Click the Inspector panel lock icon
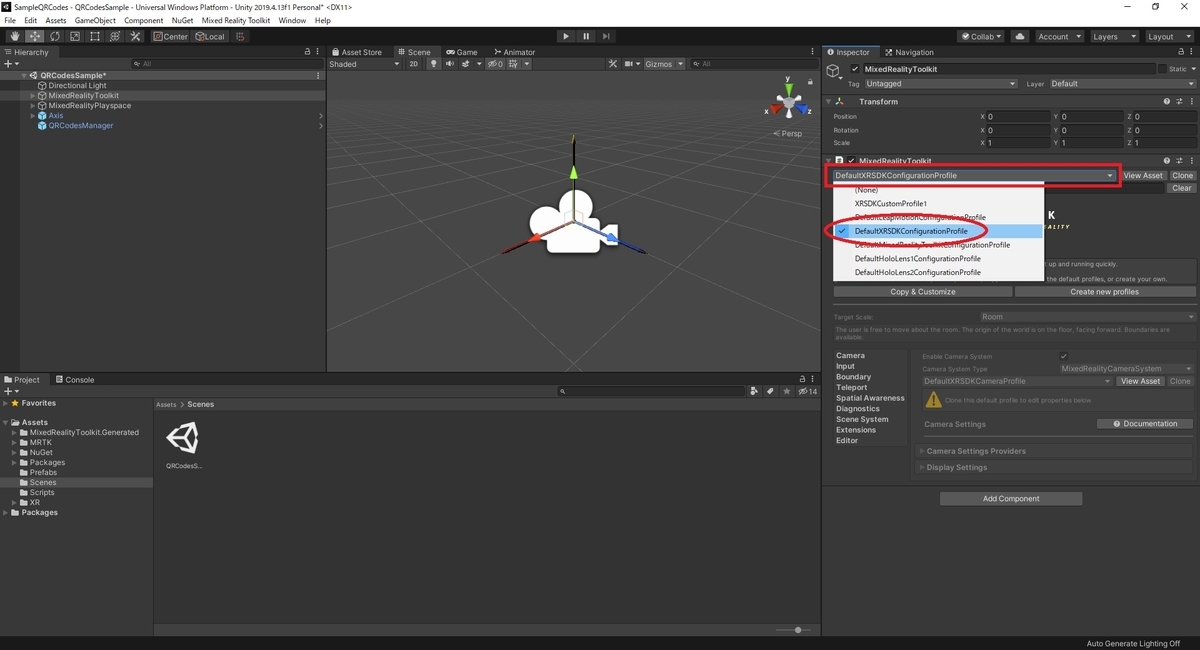Screen dimensions: 1200x650 point(1181,52)
